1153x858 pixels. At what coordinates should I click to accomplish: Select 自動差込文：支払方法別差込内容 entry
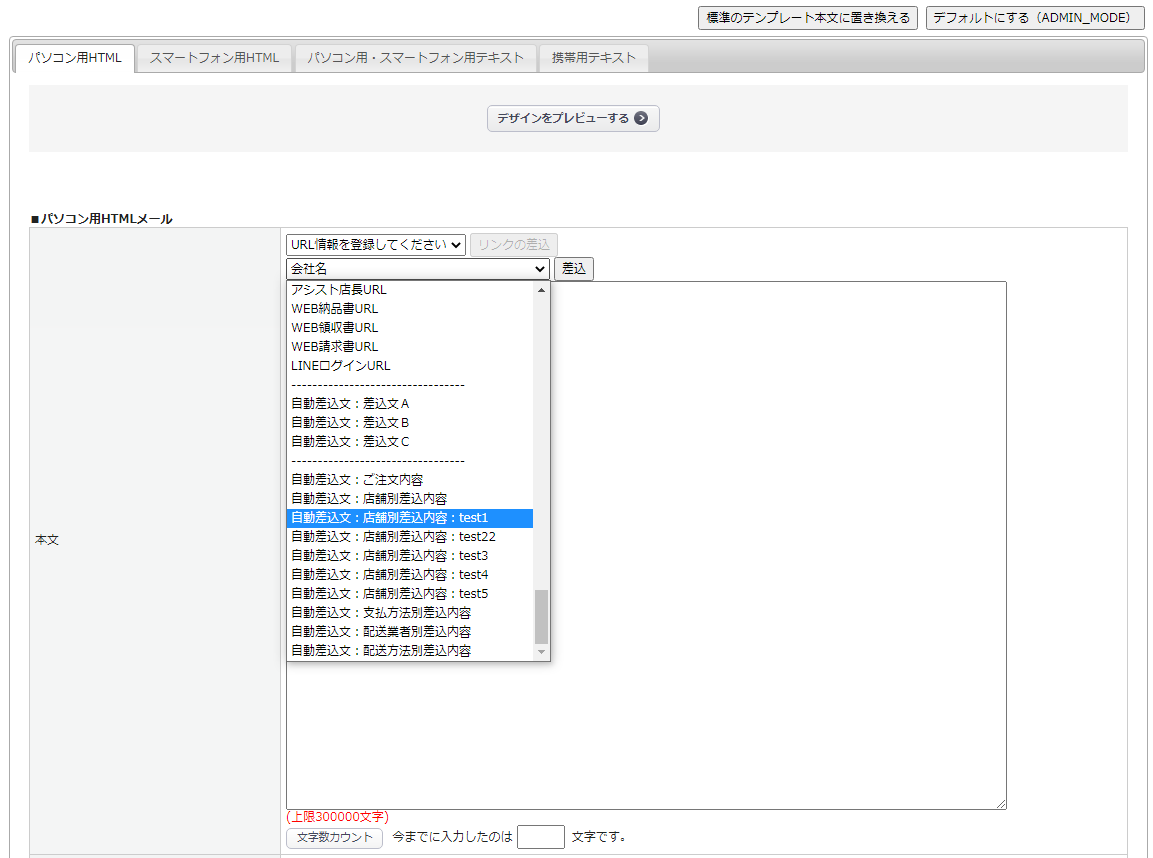tap(381, 613)
